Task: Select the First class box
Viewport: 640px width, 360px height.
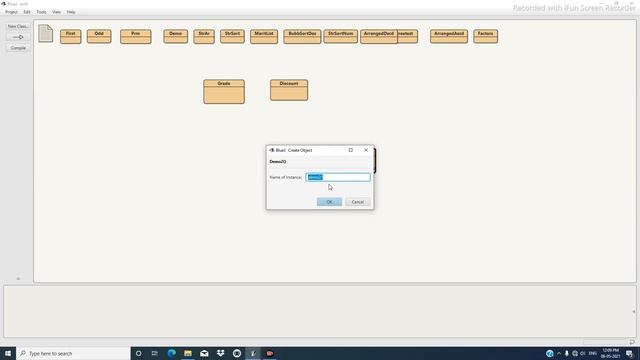Action: [71, 36]
